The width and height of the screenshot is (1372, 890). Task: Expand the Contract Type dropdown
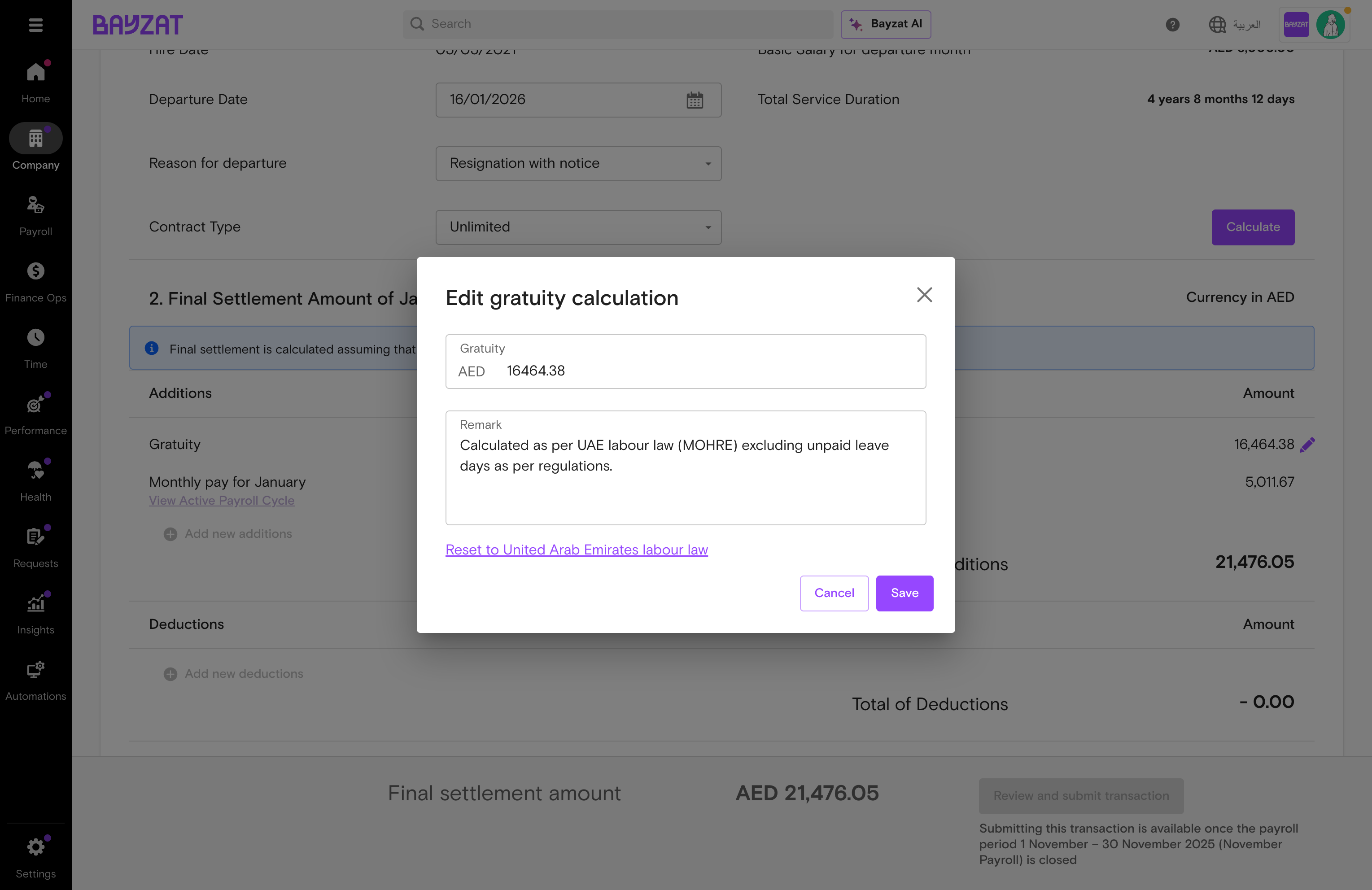coord(578,227)
